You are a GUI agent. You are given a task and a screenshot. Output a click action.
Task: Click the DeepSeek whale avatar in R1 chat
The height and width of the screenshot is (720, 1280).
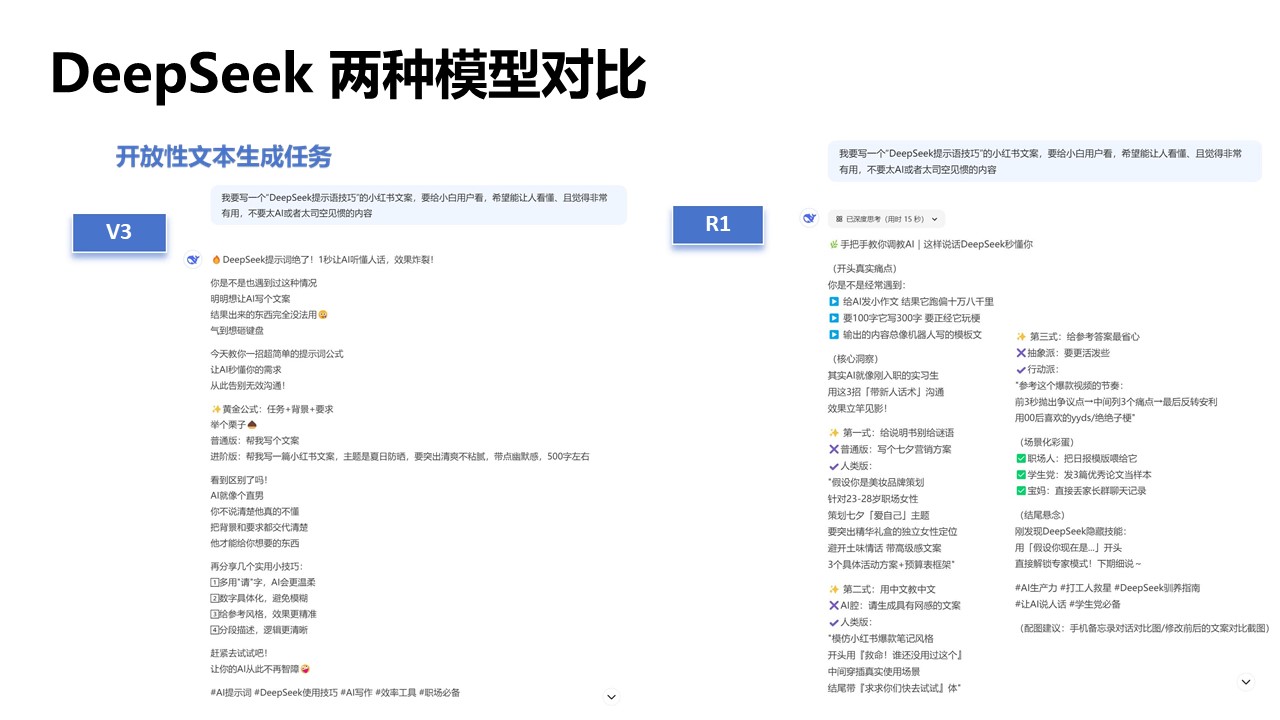click(810, 216)
